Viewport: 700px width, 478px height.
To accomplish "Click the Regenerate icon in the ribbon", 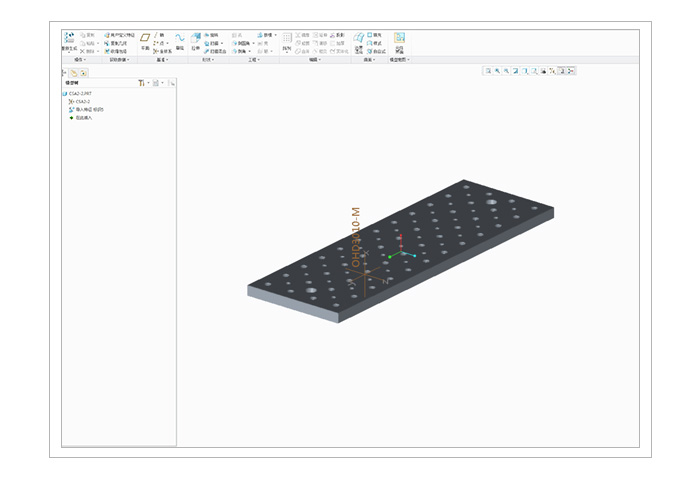I will tap(70, 40).
